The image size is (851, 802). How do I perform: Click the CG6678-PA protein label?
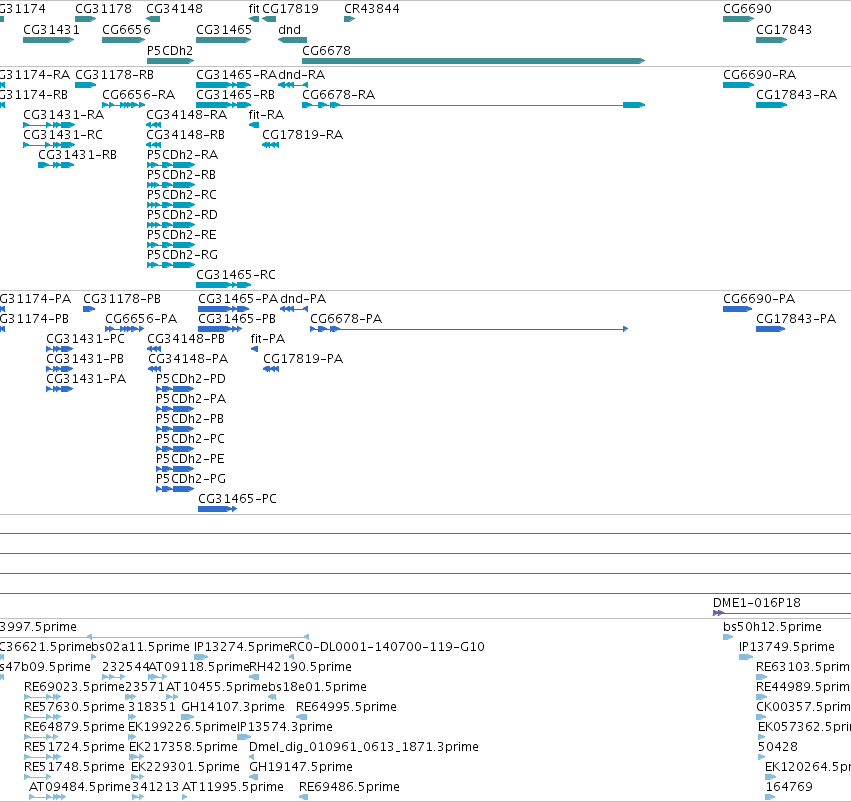[346, 319]
